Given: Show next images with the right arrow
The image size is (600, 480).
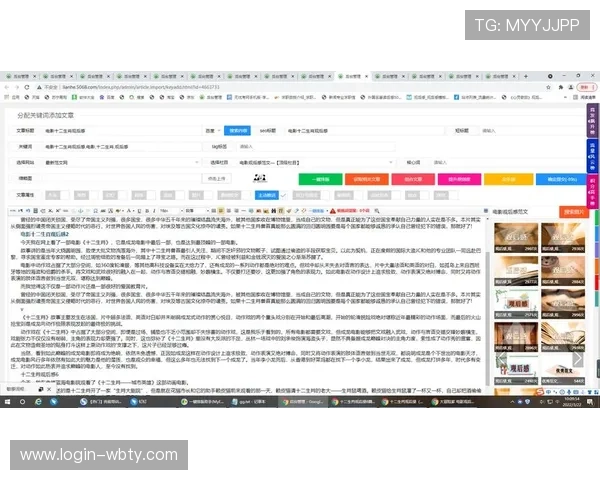Looking at the screenshot, I should 578,359.
